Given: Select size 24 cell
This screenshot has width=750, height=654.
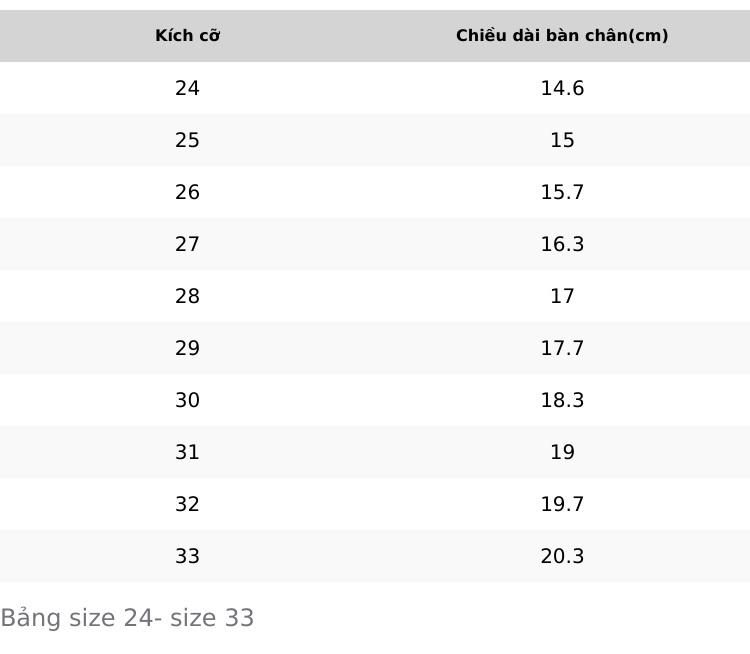Looking at the screenshot, I should pyautogui.click(x=187, y=88).
